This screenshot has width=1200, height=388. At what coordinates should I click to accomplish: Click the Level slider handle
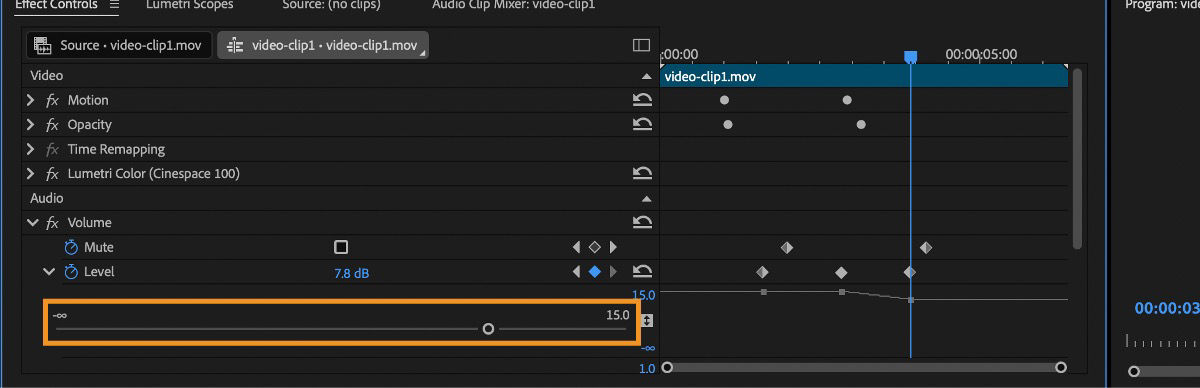point(488,328)
